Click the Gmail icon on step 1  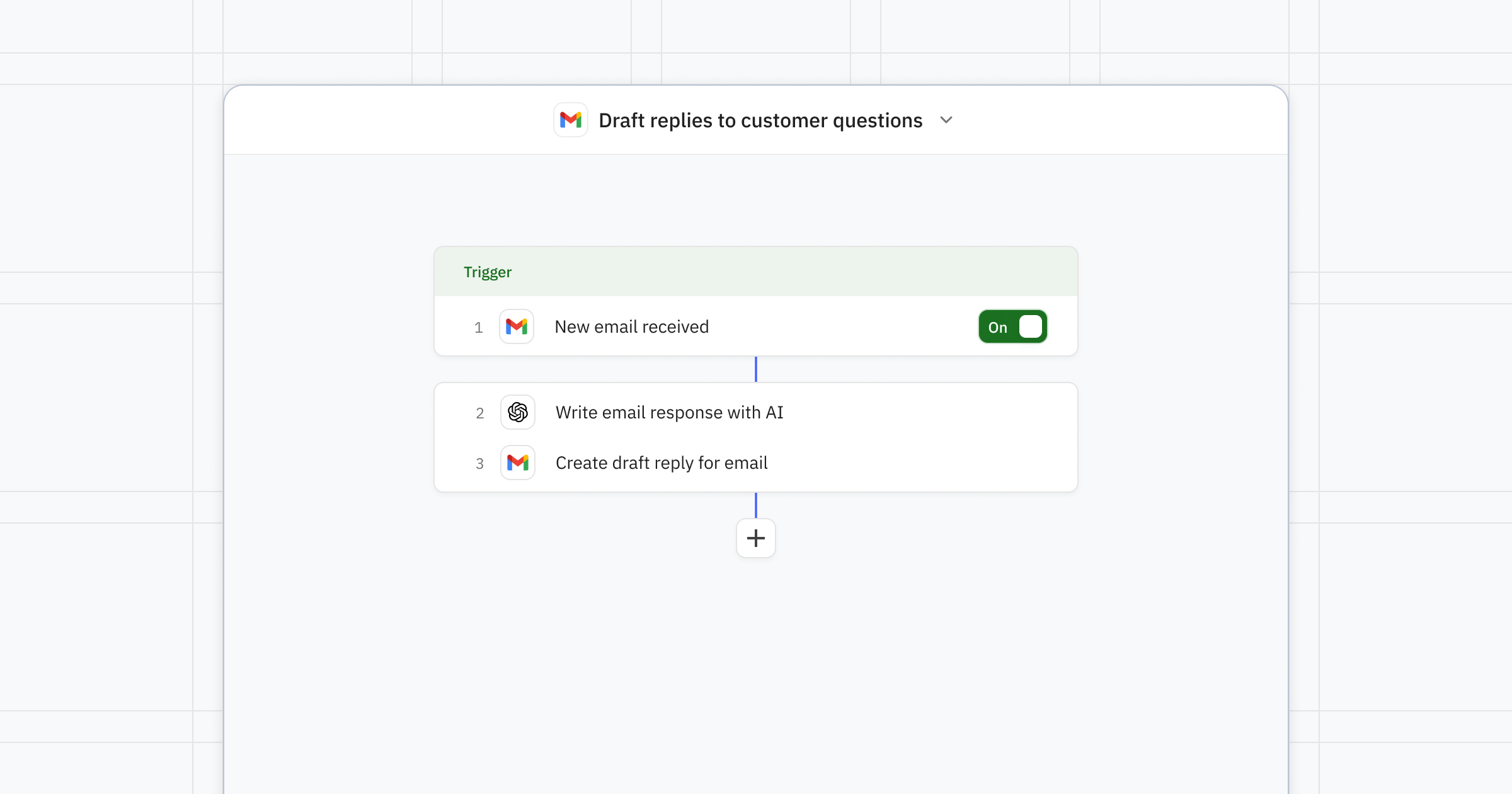tap(517, 326)
